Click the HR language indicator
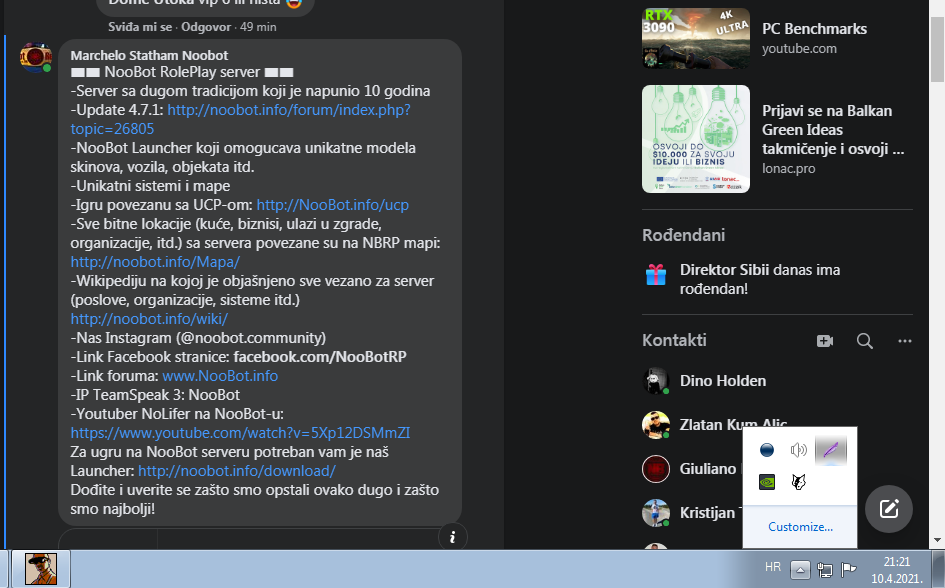The width and height of the screenshot is (945, 588). click(773, 567)
